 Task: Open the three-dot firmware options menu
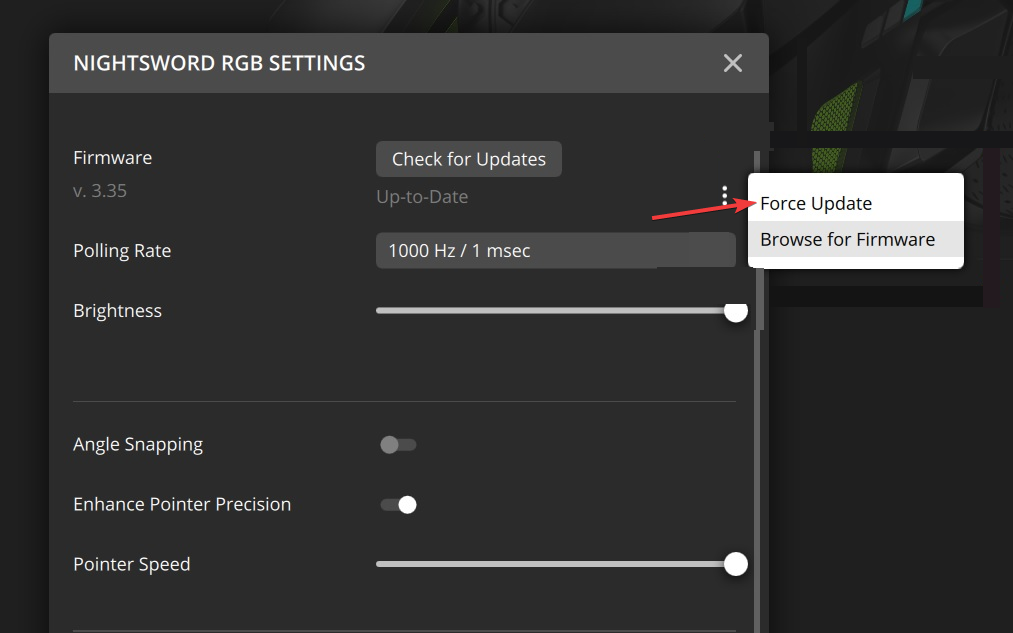(x=725, y=195)
